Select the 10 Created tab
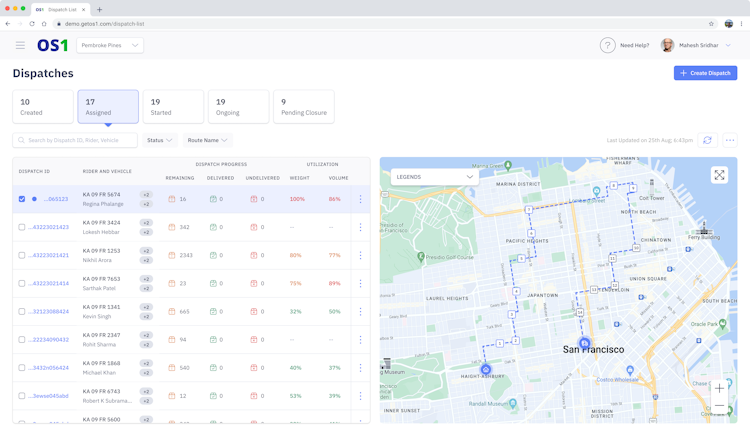750x439 pixels. click(43, 107)
